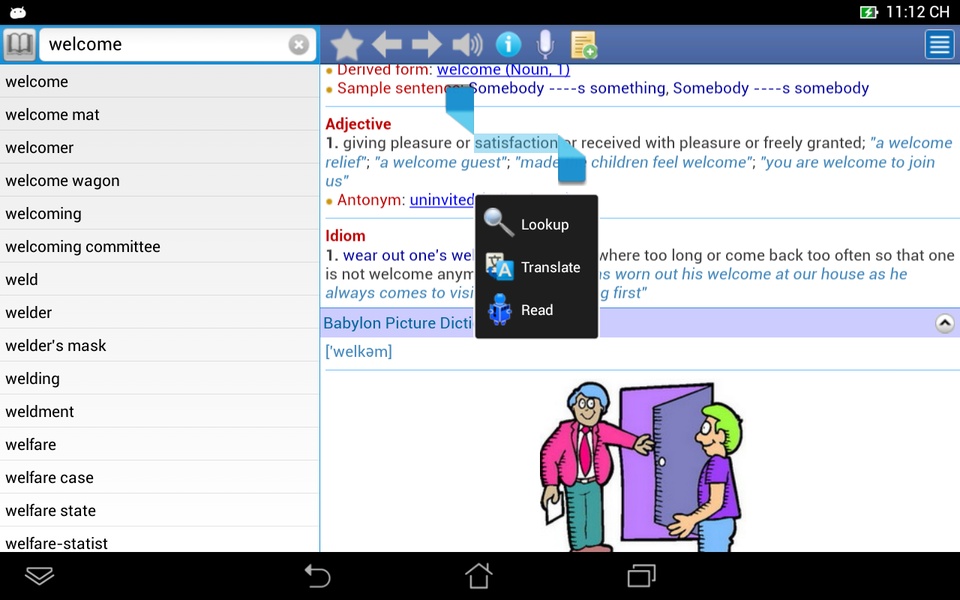Select 'welcome' in the word list
The image size is (960, 600).
pyautogui.click(x=159, y=81)
